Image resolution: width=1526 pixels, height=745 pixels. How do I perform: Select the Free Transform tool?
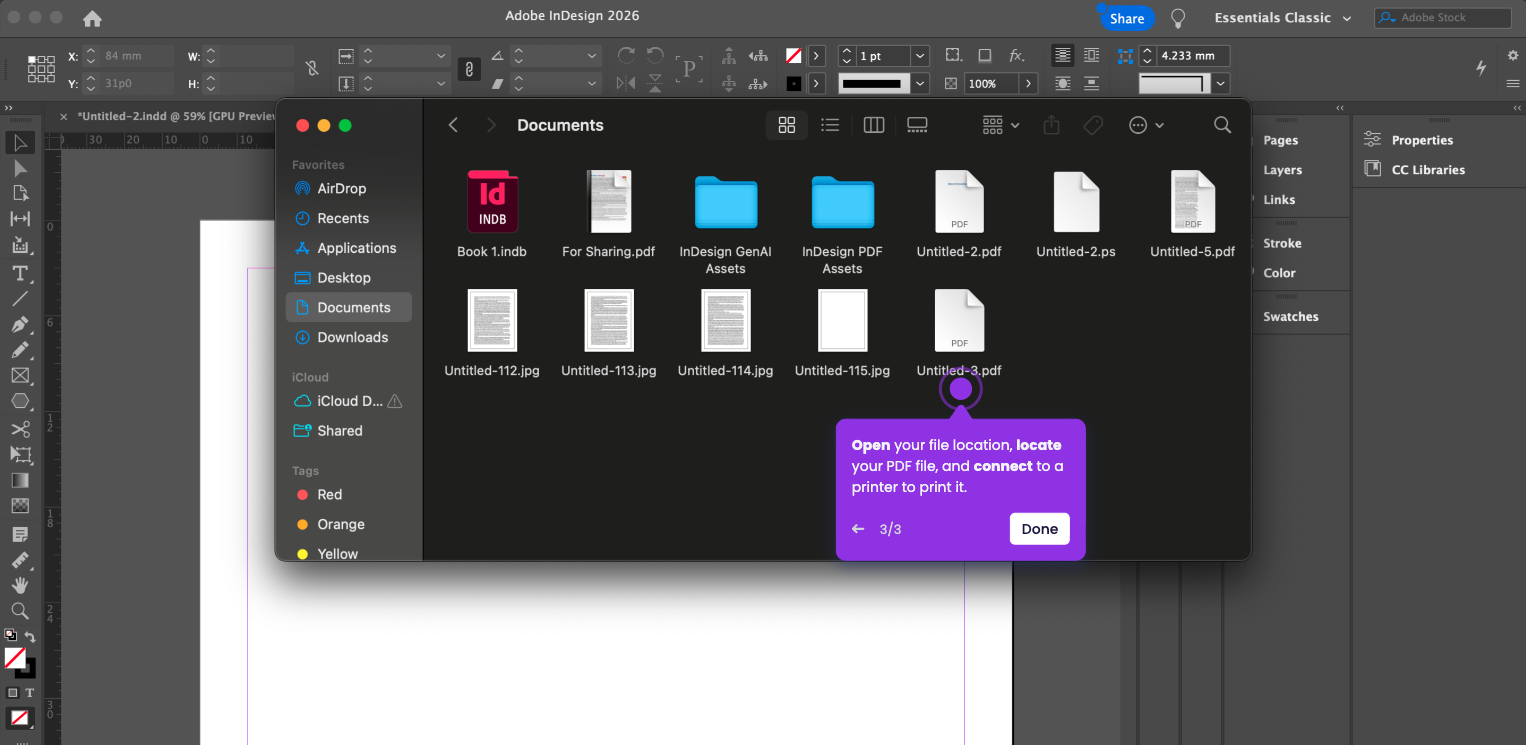[20, 455]
